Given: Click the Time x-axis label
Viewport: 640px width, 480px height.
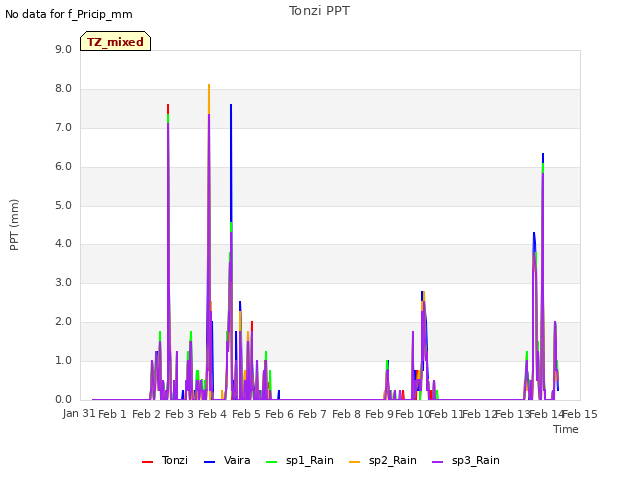Looking at the screenshot, I should 566,429.
